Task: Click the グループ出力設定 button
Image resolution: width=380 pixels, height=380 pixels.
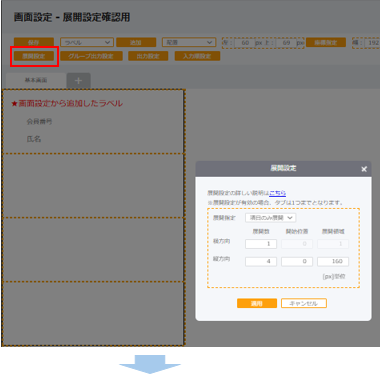Action: [x=91, y=56]
